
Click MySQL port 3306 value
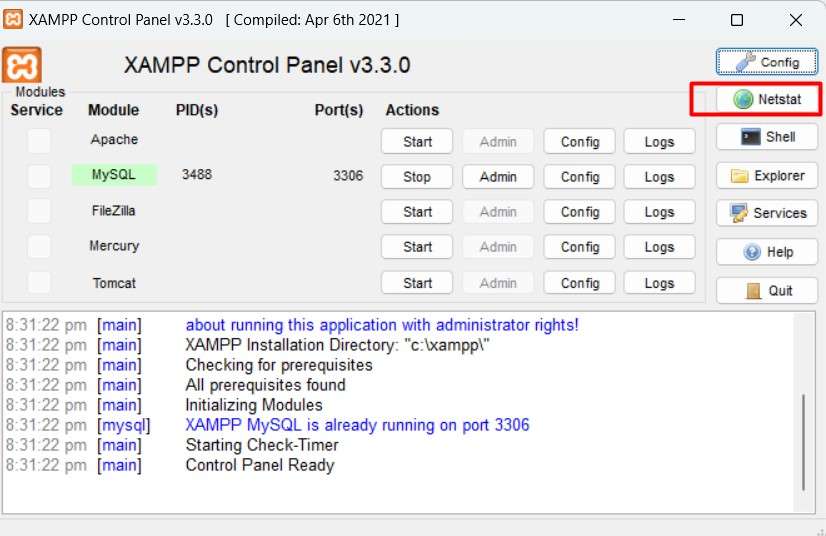(348, 176)
